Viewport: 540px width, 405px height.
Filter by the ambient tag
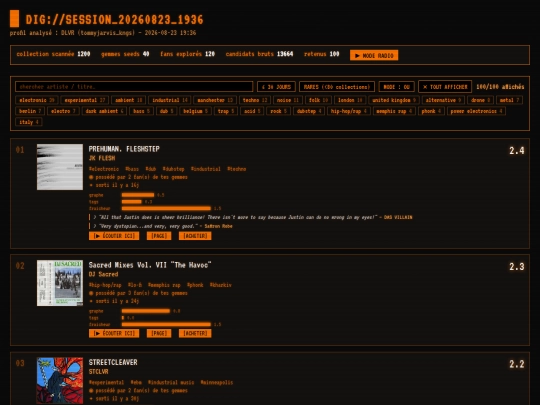128,100
